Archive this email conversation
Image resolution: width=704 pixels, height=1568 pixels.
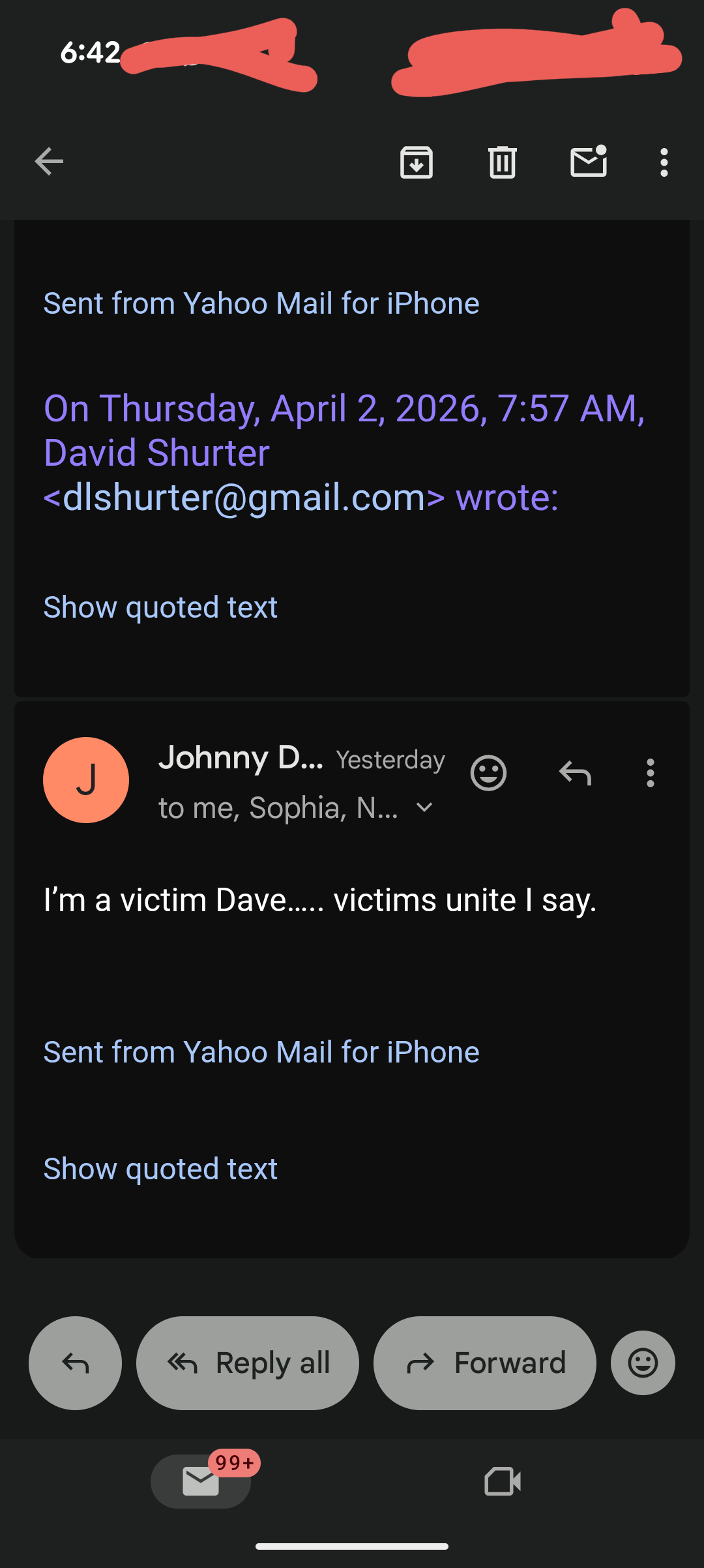pos(417,162)
